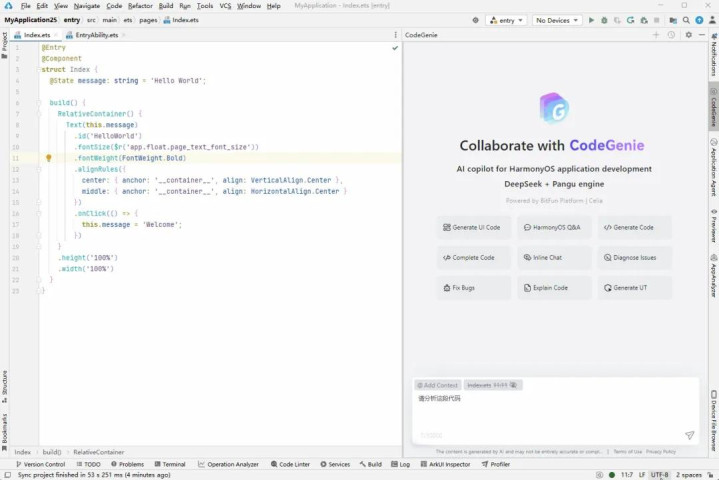
Task: Click the green Run button in toolbar
Action: (x=591, y=20)
